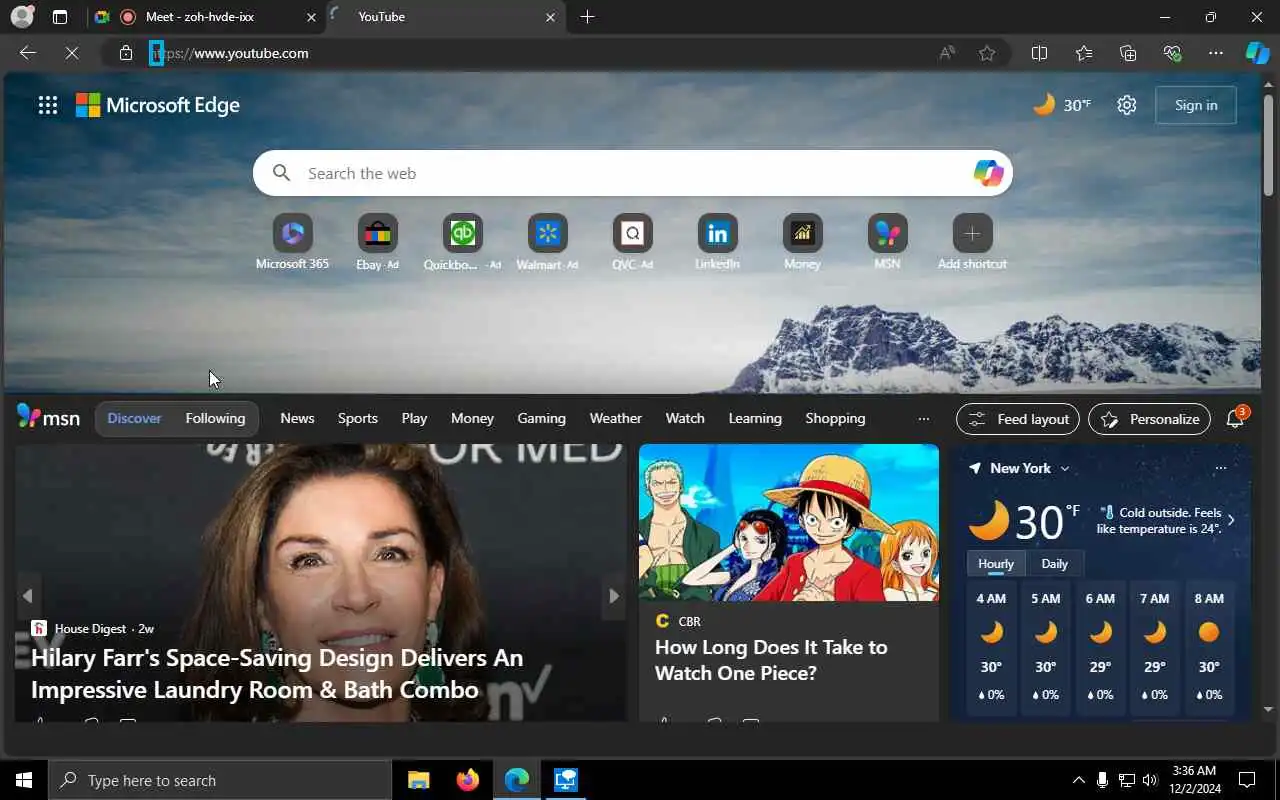The height and width of the screenshot is (800, 1280).
Task: Open msn notifications bell
Action: click(1235, 419)
